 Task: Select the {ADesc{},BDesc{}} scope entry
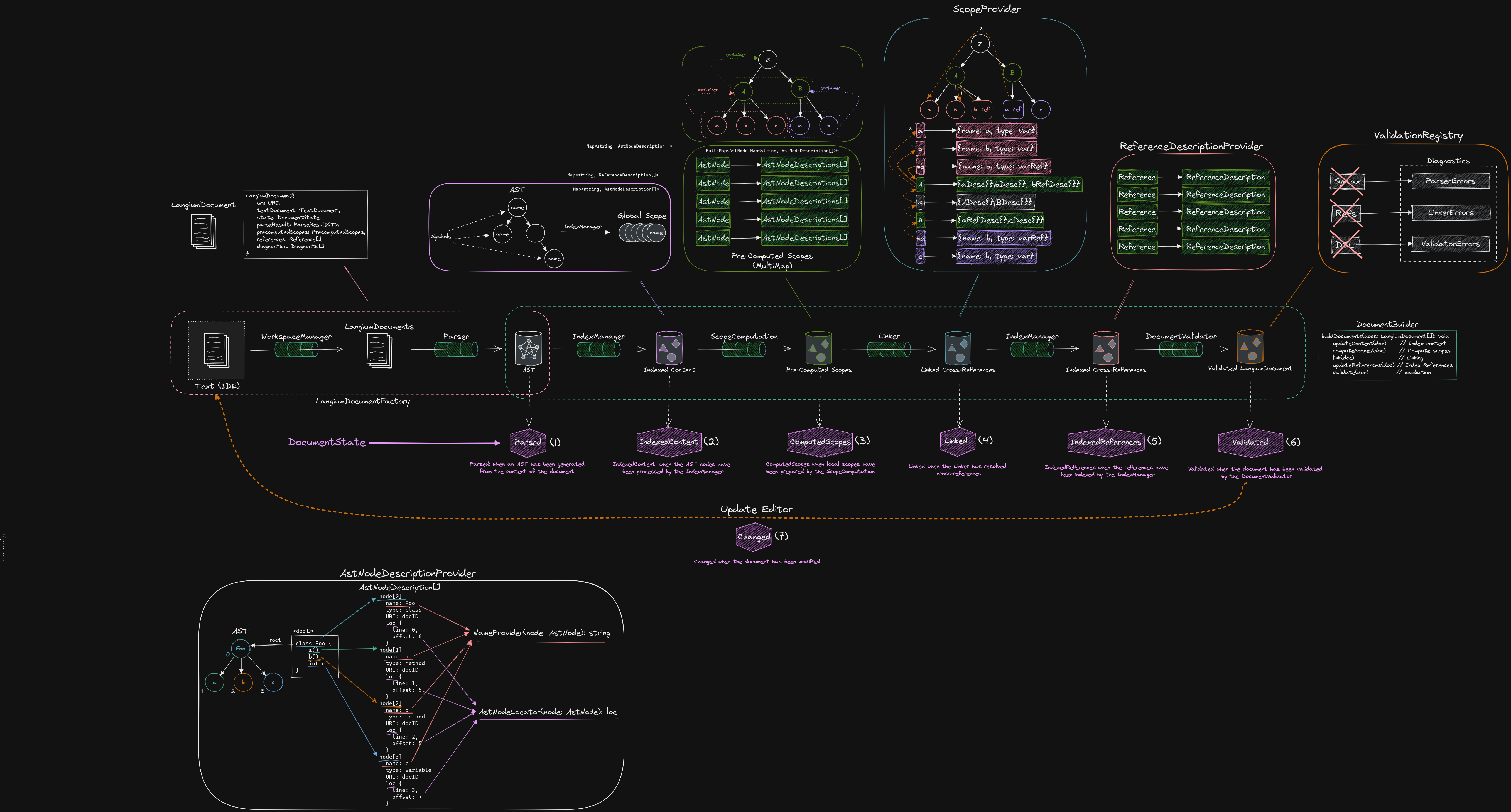pos(995,202)
